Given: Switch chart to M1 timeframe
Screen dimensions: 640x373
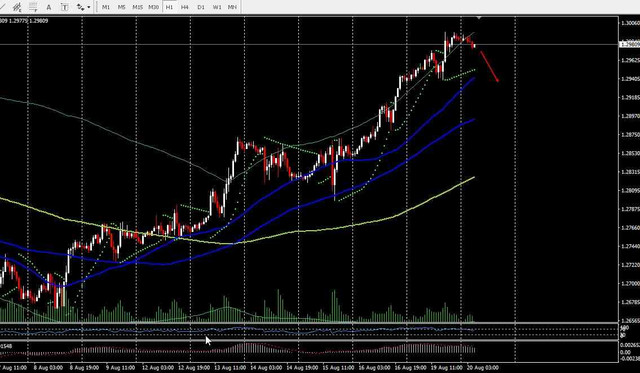Looking at the screenshot, I should click(106, 7).
